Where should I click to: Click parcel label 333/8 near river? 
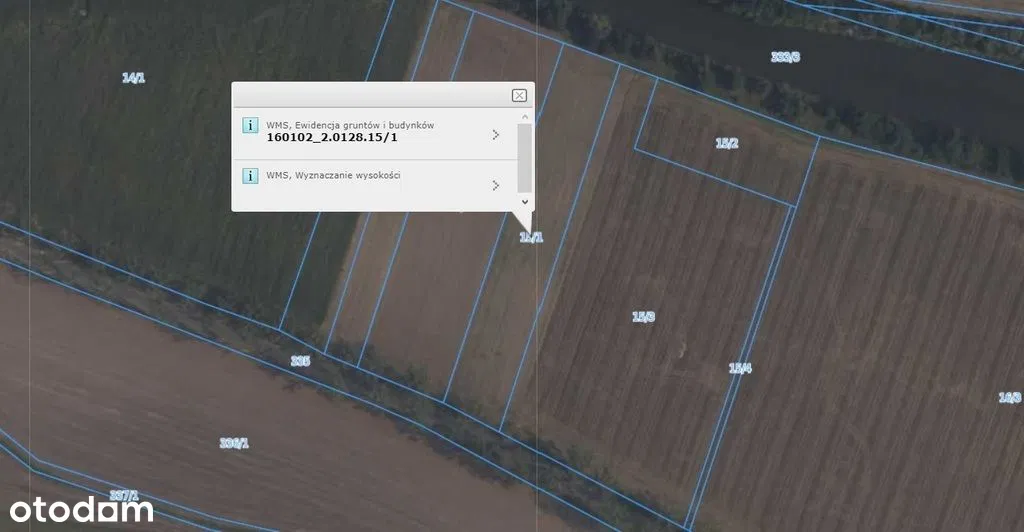[x=785, y=57]
